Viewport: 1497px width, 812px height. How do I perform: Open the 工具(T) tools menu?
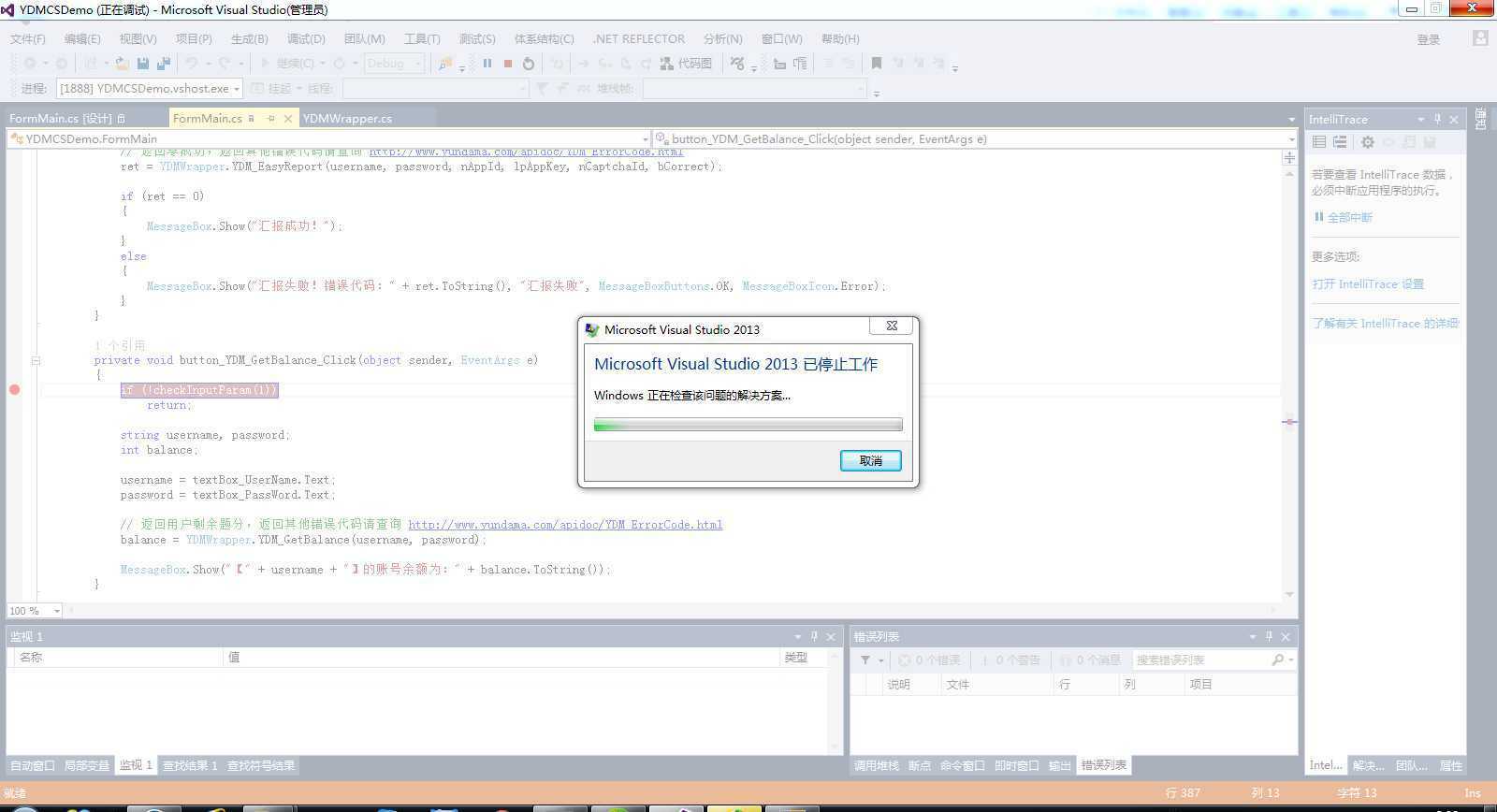tap(422, 39)
